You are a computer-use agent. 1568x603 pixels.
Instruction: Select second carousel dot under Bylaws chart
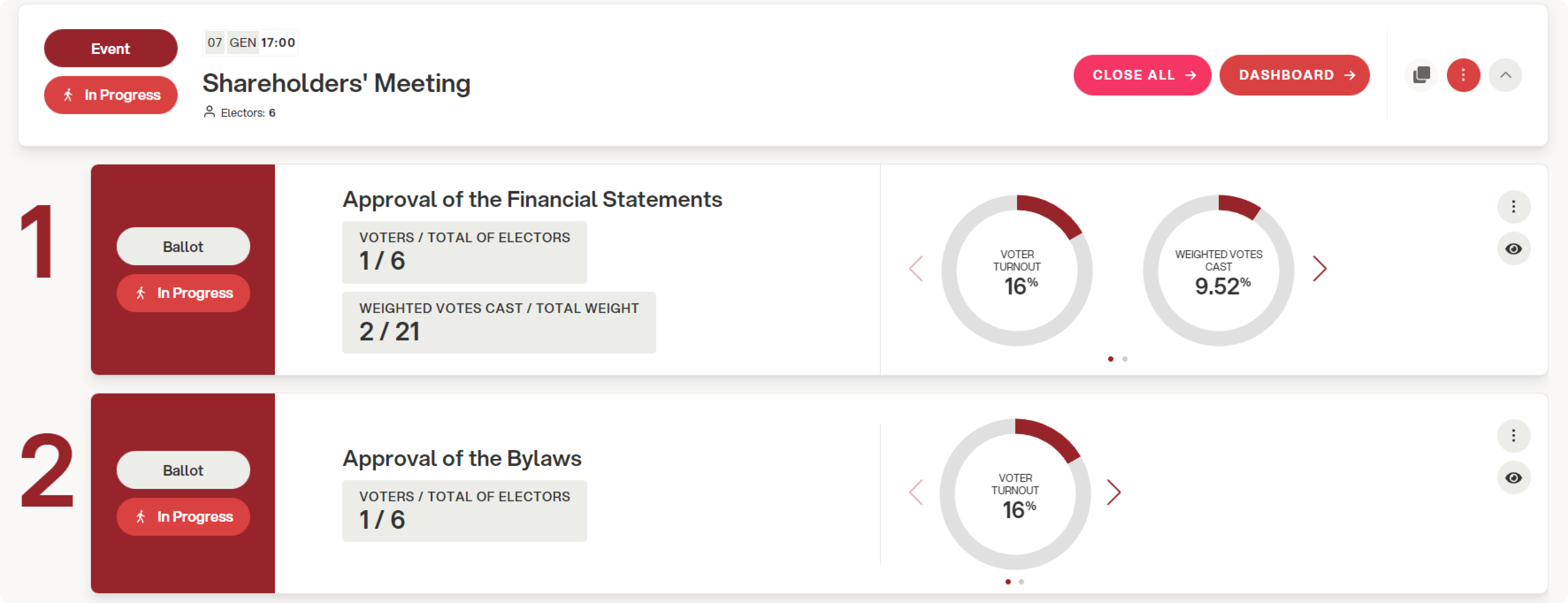[x=1021, y=582]
